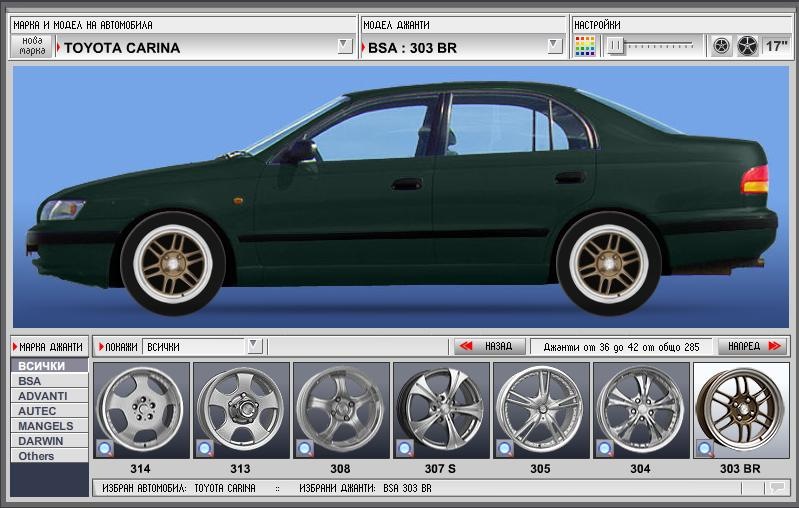Click the МАРКА ДЖАНТИ panel header
The image size is (799, 508).
[x=49, y=346]
